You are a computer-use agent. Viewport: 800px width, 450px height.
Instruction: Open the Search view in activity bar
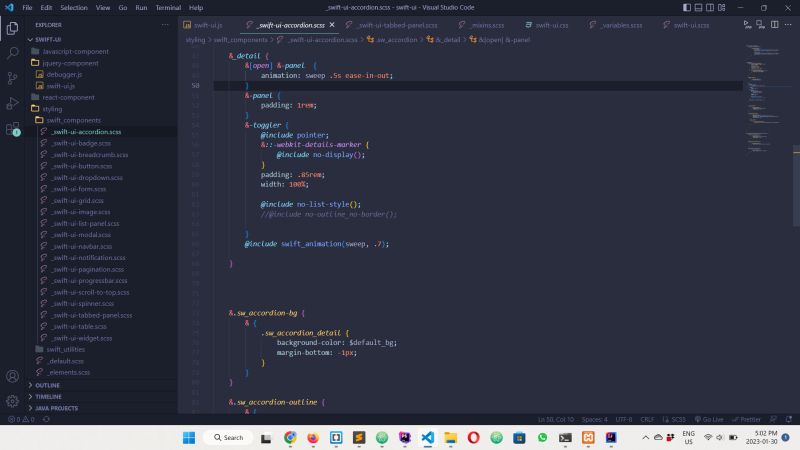click(12, 53)
